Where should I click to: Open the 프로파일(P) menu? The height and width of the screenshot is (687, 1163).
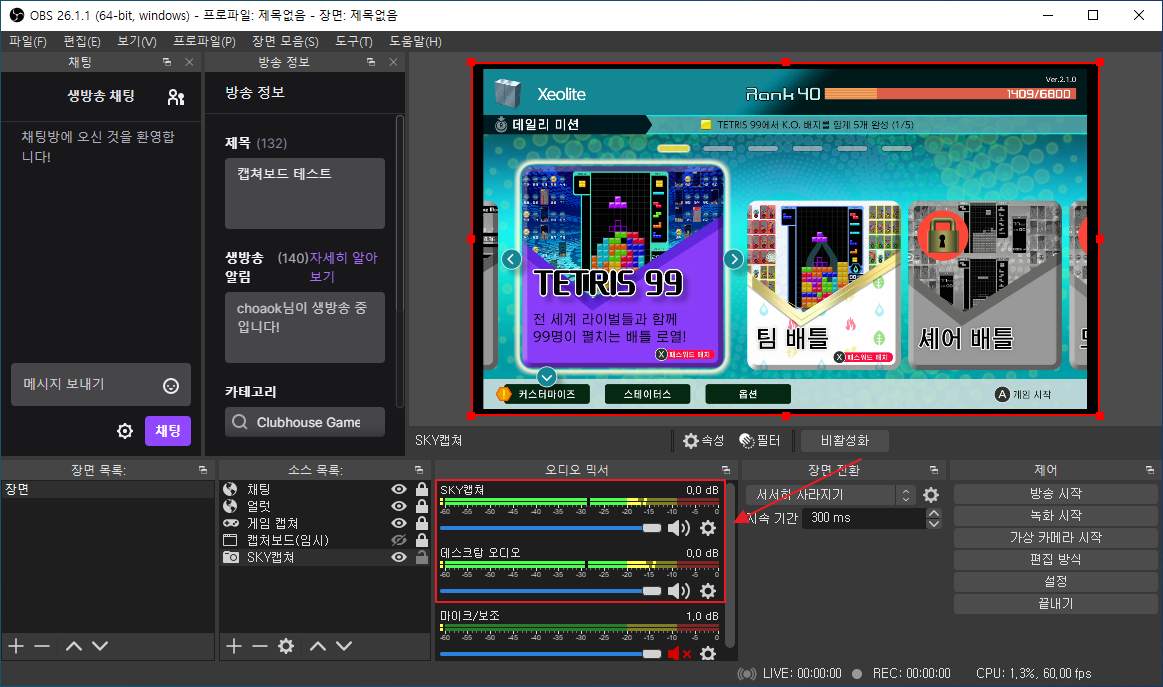coord(204,42)
